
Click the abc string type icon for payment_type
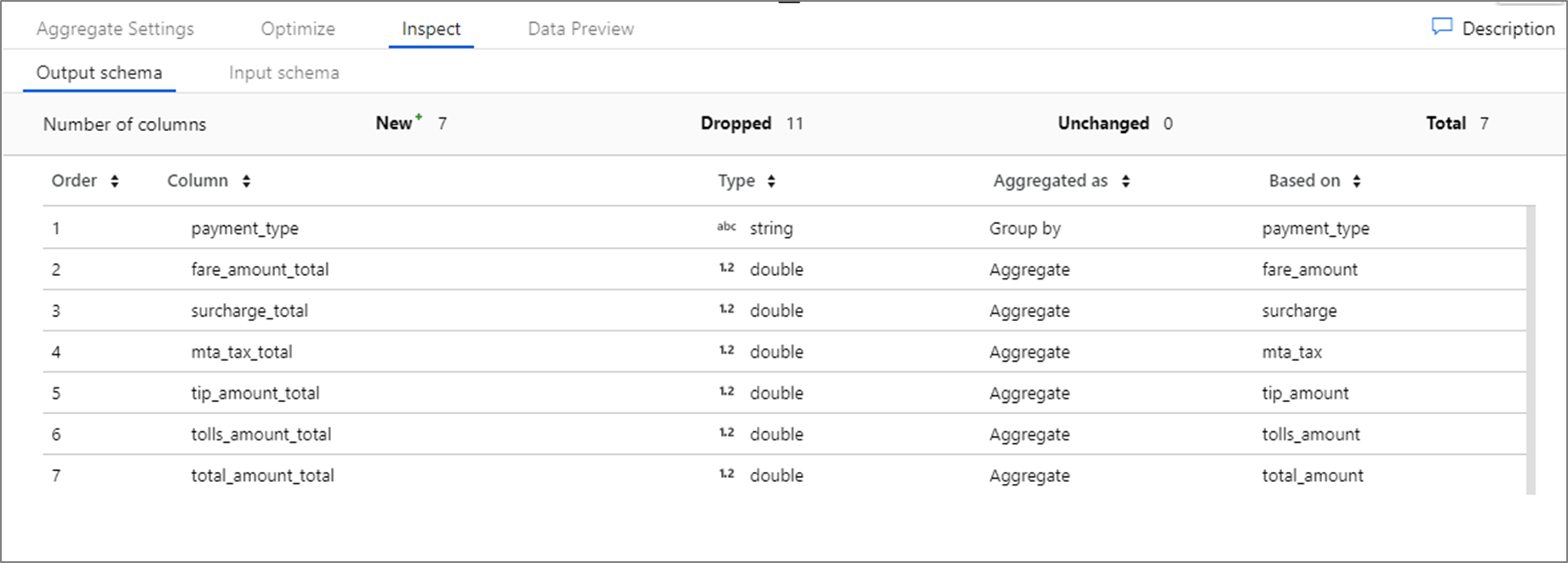728,227
